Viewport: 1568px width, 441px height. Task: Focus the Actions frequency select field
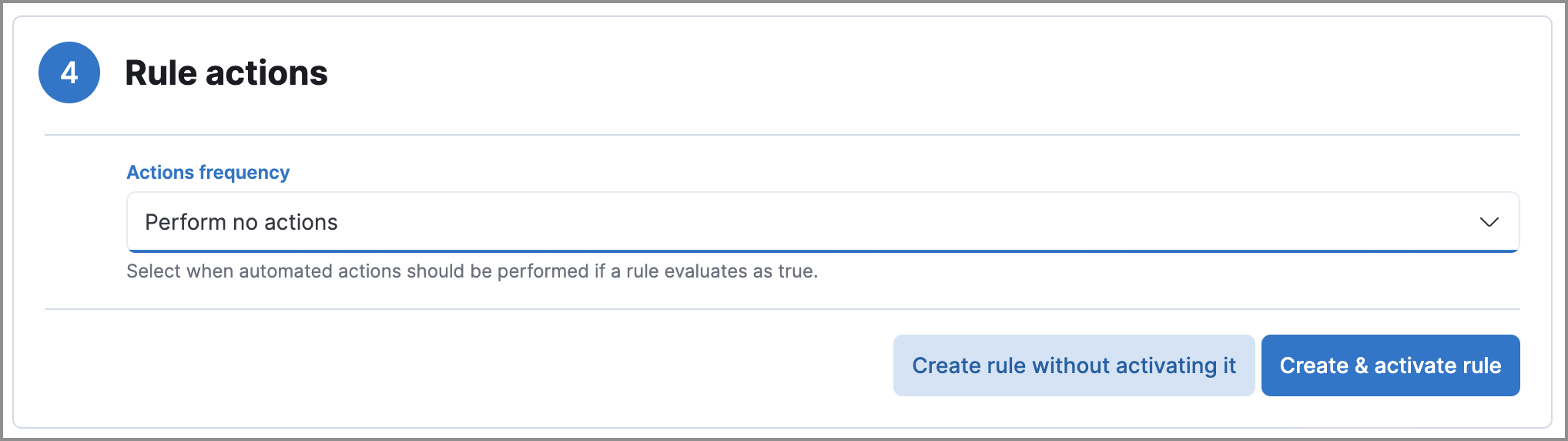[x=822, y=222]
